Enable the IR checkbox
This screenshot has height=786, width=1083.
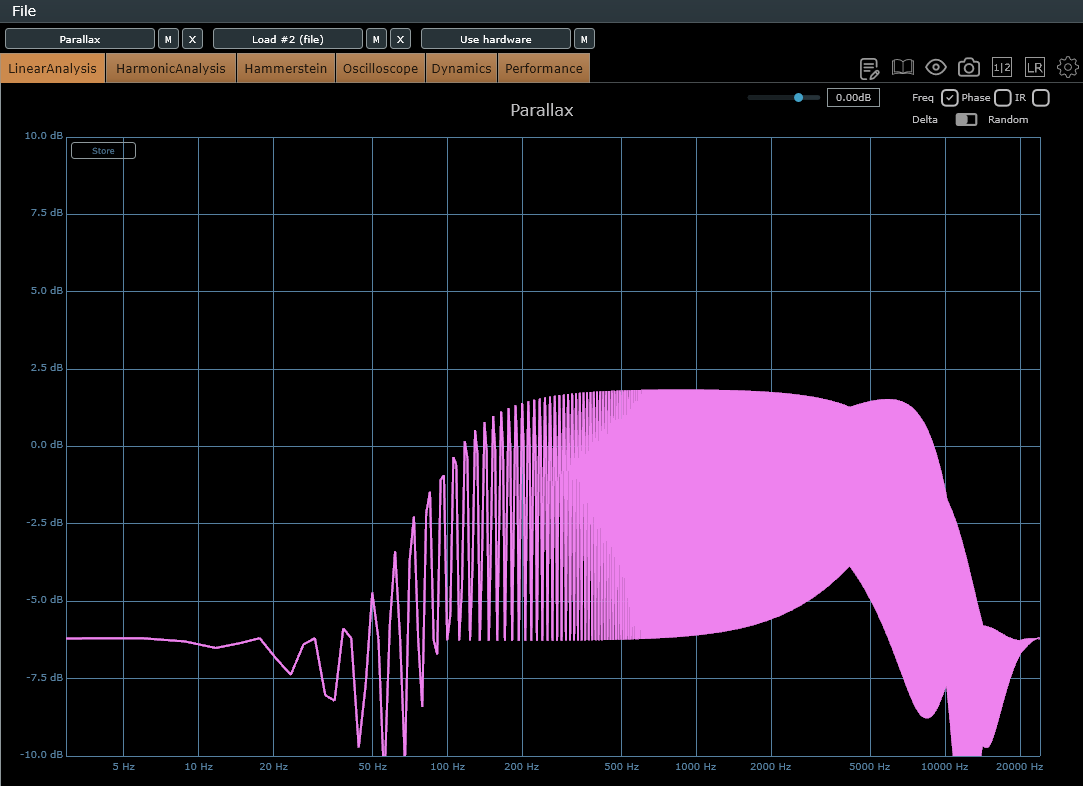click(1041, 98)
